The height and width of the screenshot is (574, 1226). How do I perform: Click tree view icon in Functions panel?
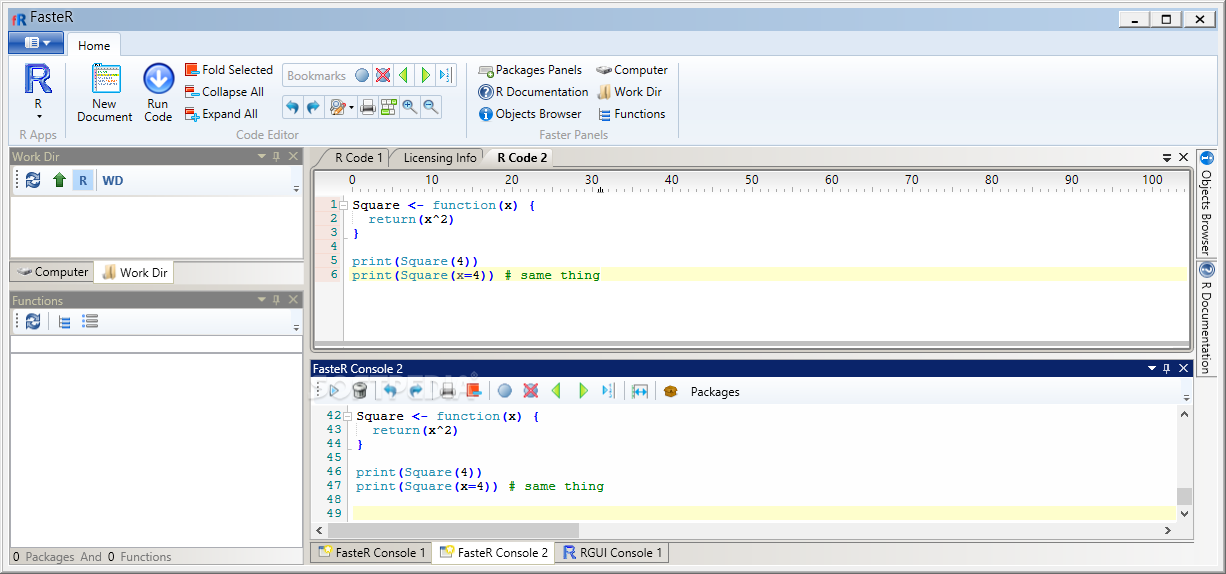click(65, 322)
